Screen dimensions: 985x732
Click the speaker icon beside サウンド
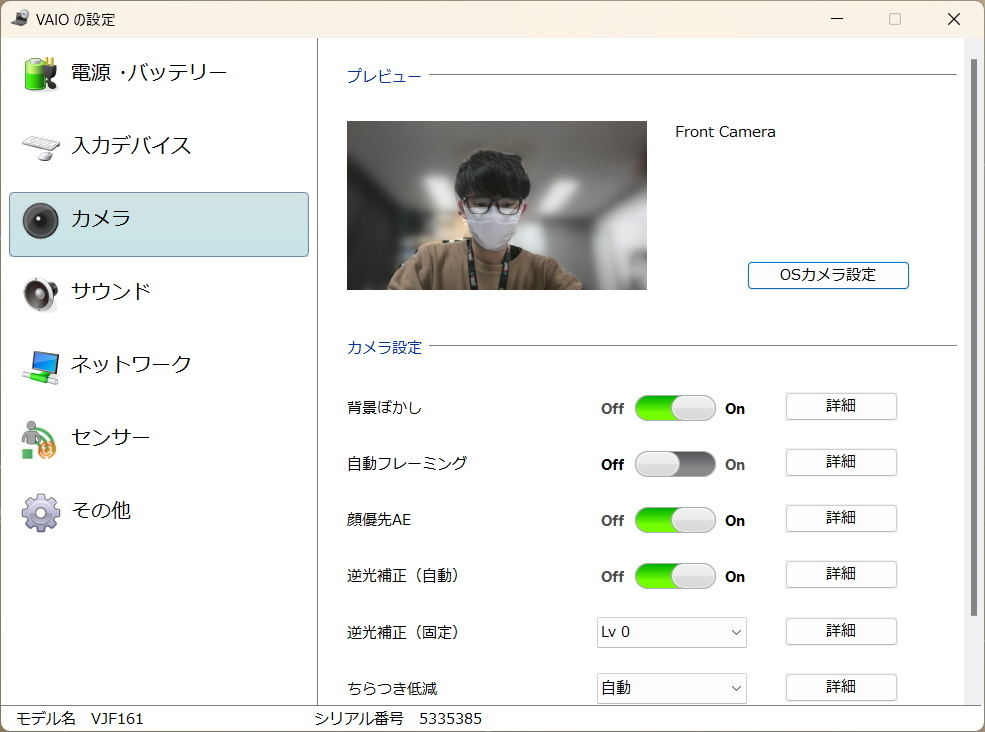[41, 293]
